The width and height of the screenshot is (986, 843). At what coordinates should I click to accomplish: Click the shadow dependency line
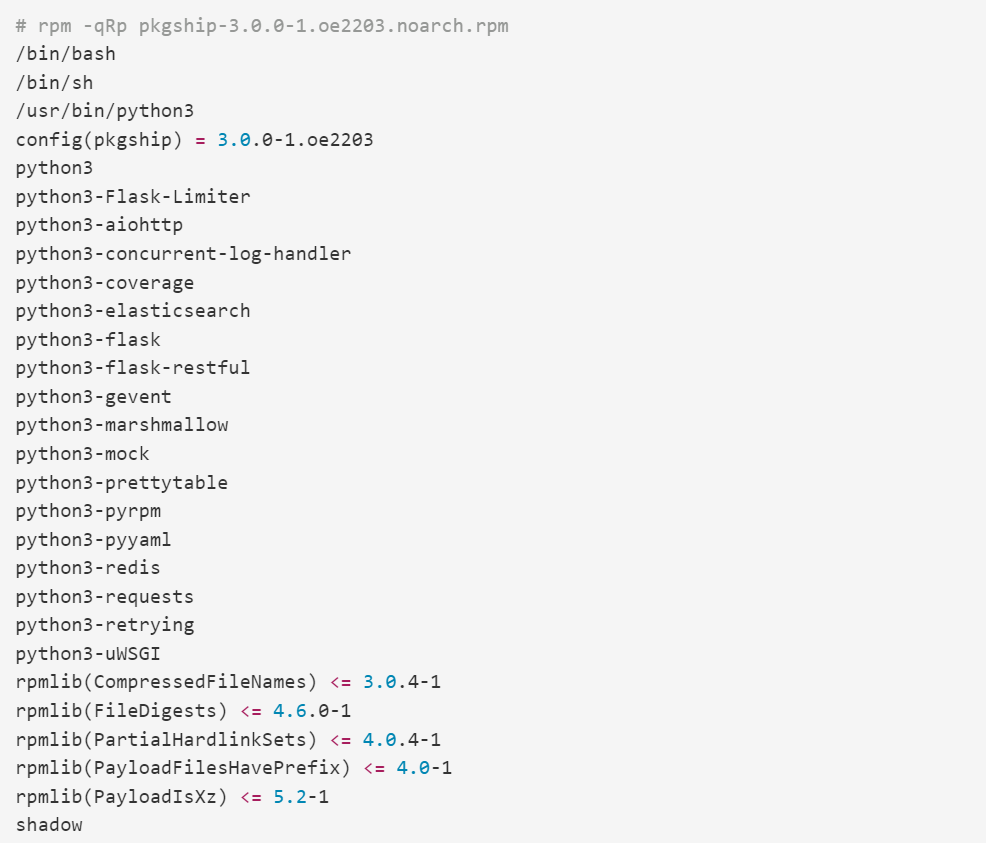click(49, 825)
